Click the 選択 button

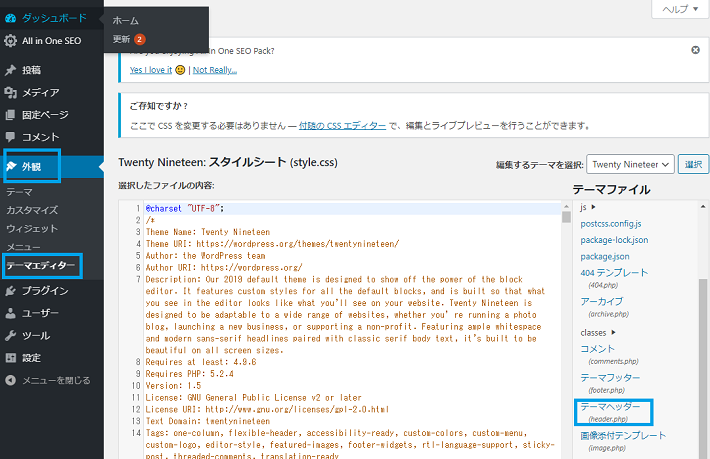(x=693, y=164)
